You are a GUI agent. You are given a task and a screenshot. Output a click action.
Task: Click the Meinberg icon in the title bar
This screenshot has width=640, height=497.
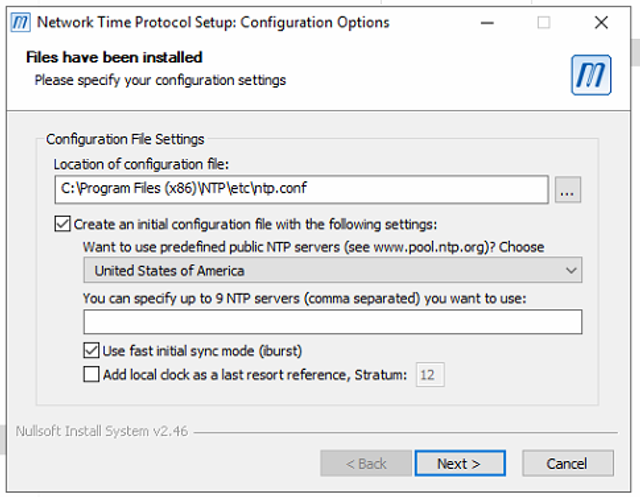[19, 22]
